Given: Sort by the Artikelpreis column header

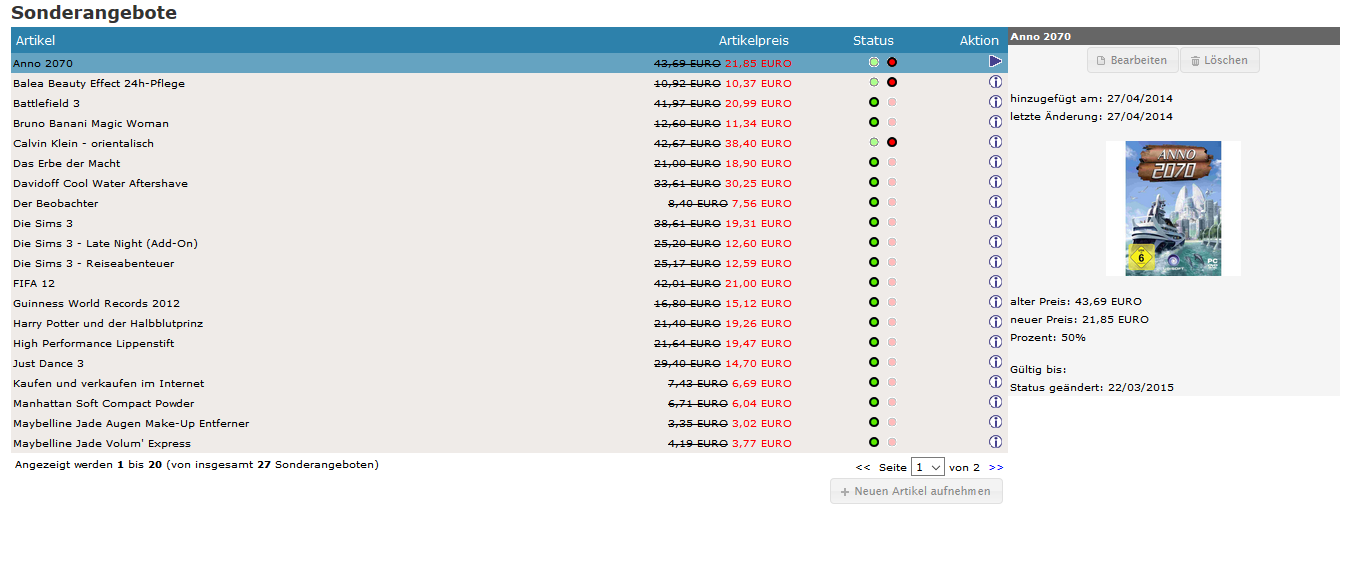Looking at the screenshot, I should click(754, 40).
